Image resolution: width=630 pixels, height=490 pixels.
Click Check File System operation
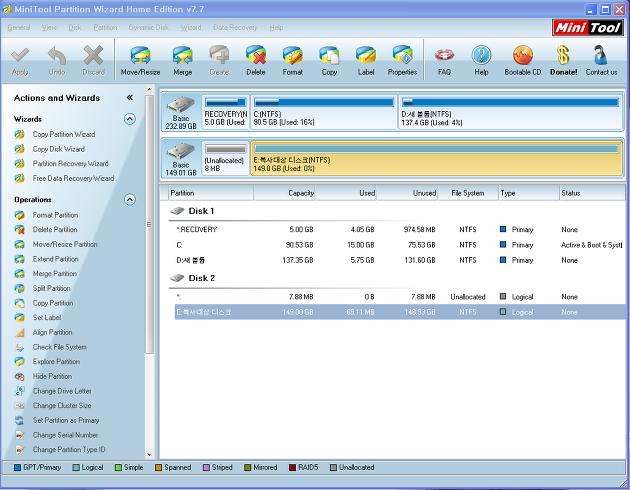[x=59, y=347]
